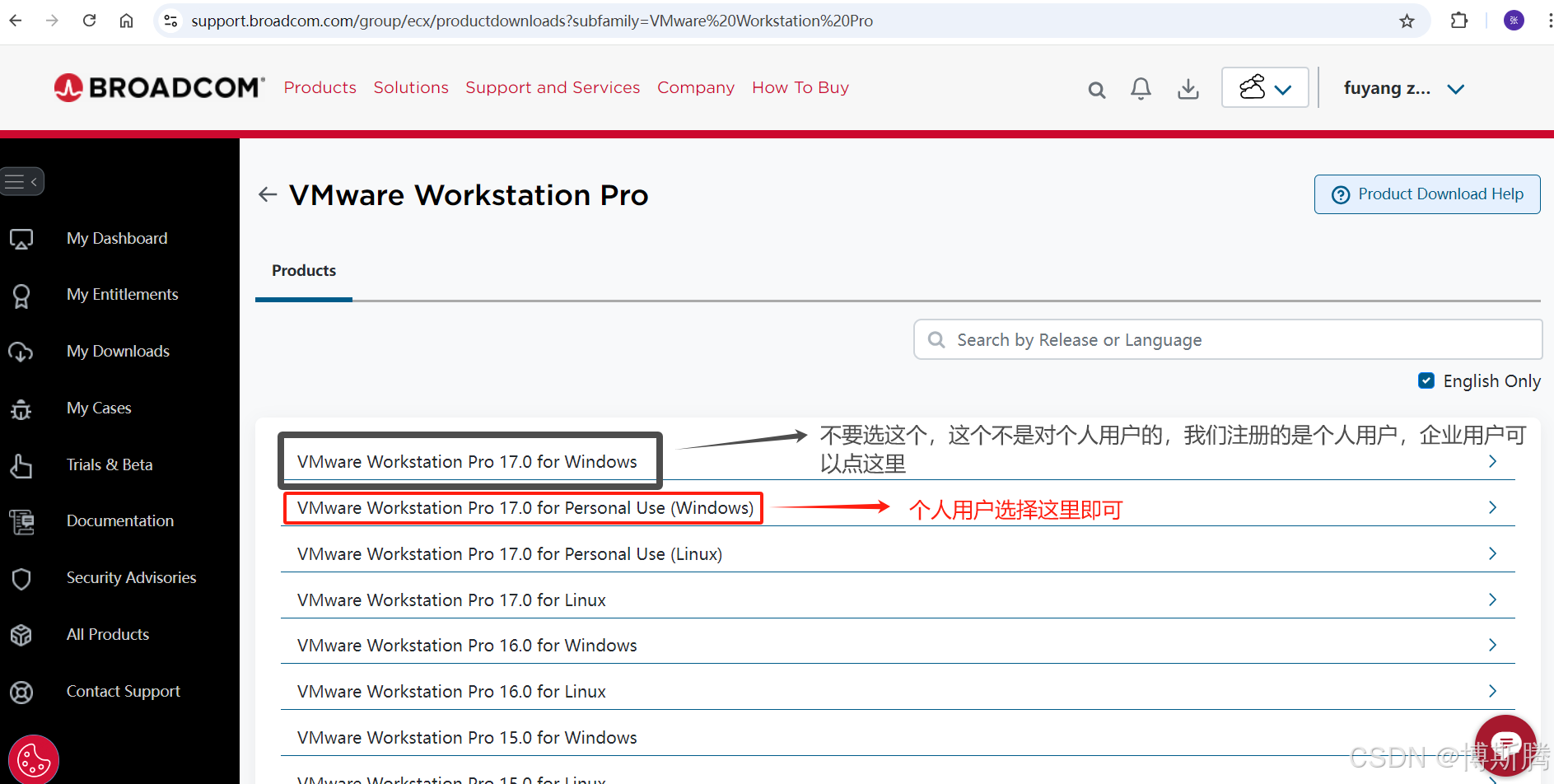The width and height of the screenshot is (1554, 784).
Task: Bookmark the page with the star icon
Action: click(x=1407, y=21)
